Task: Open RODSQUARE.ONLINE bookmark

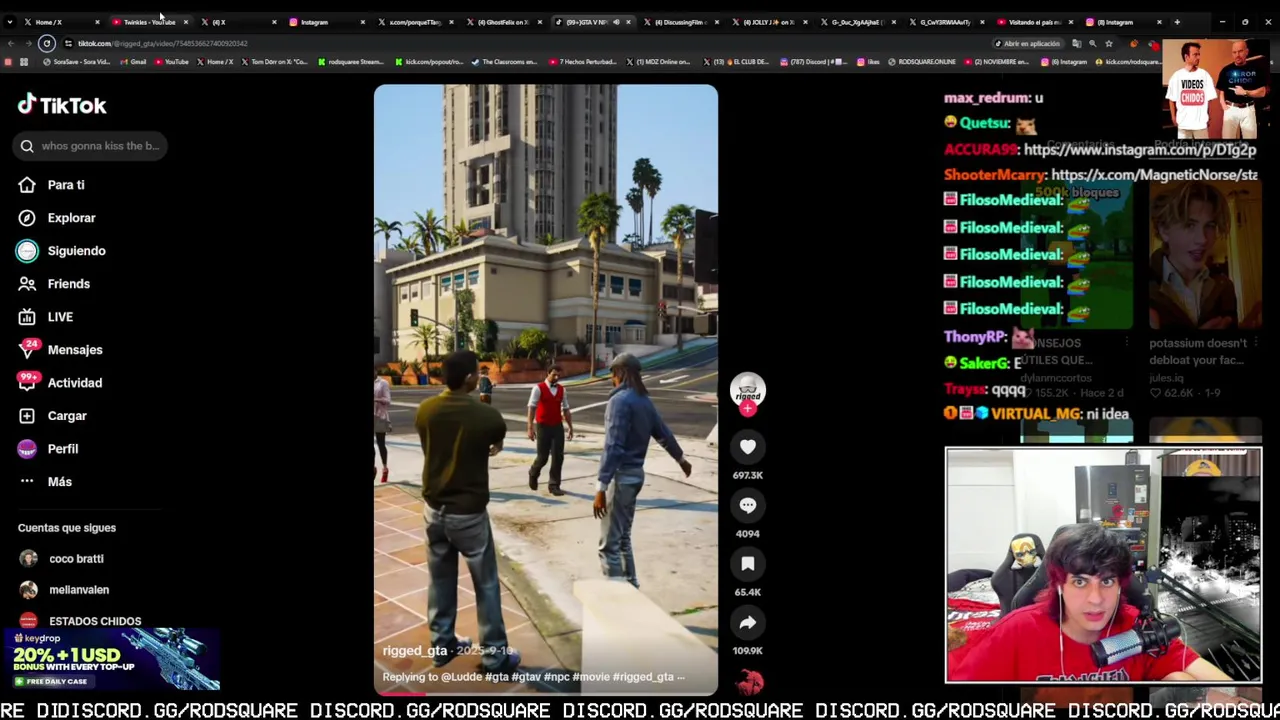Action: tap(921, 62)
